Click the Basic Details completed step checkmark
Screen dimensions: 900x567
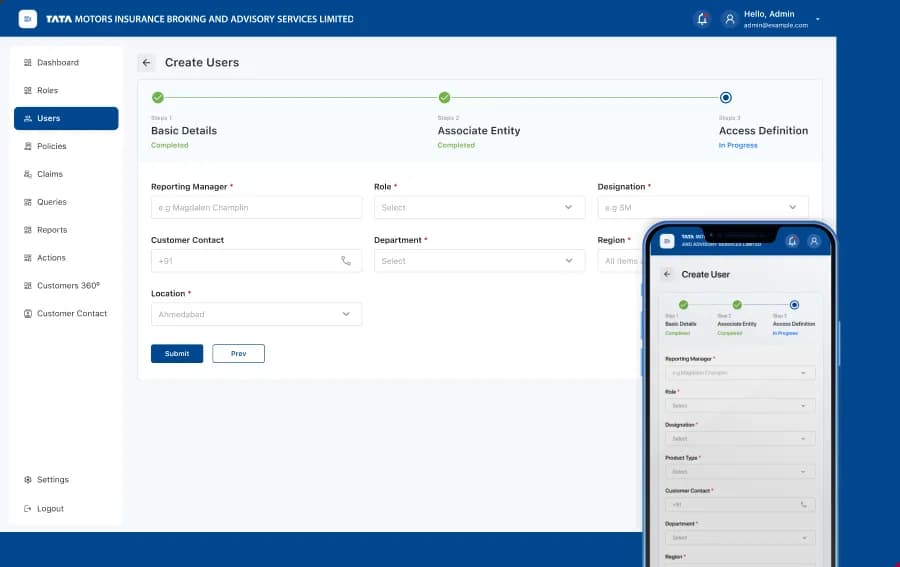158,98
